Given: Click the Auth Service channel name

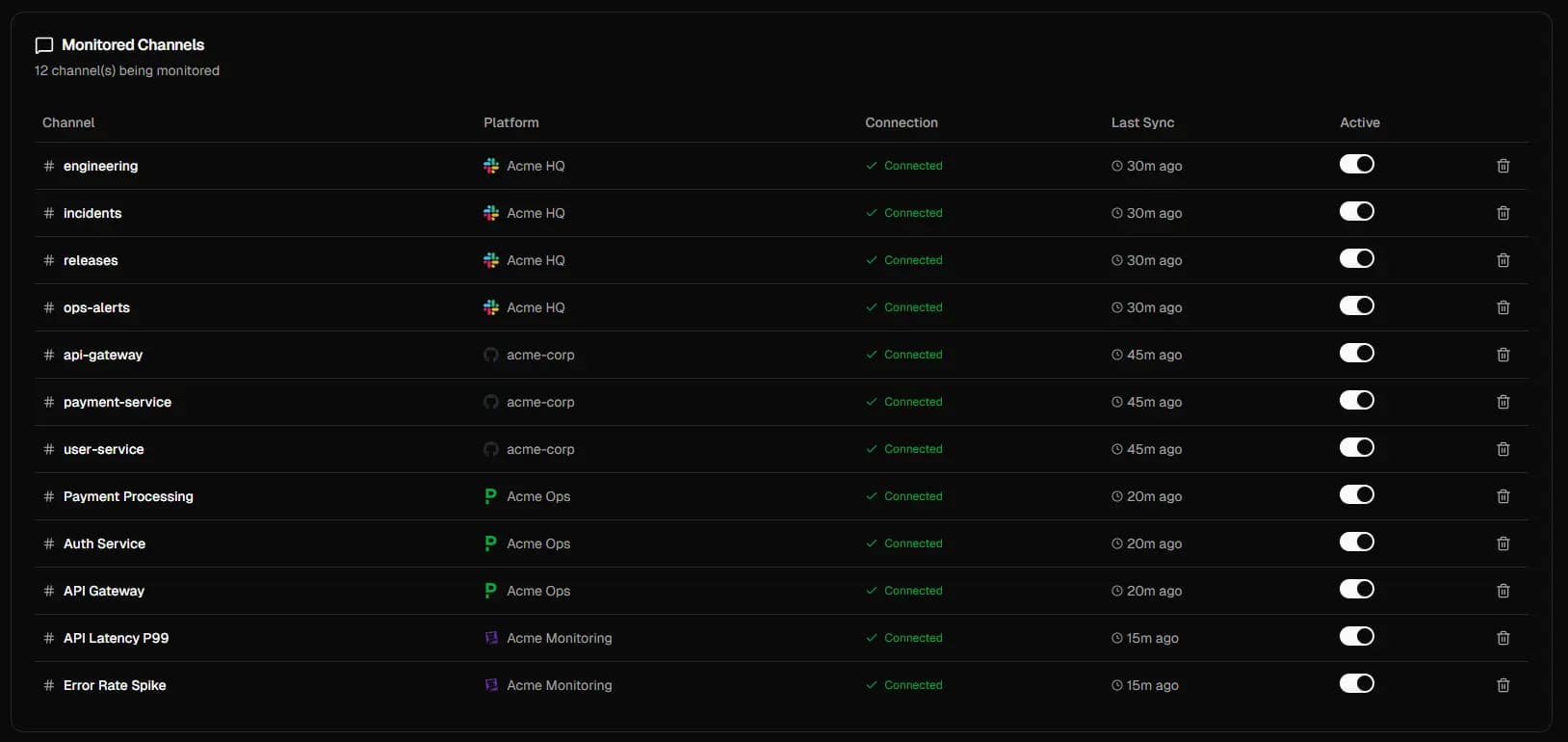Looking at the screenshot, I should point(104,543).
